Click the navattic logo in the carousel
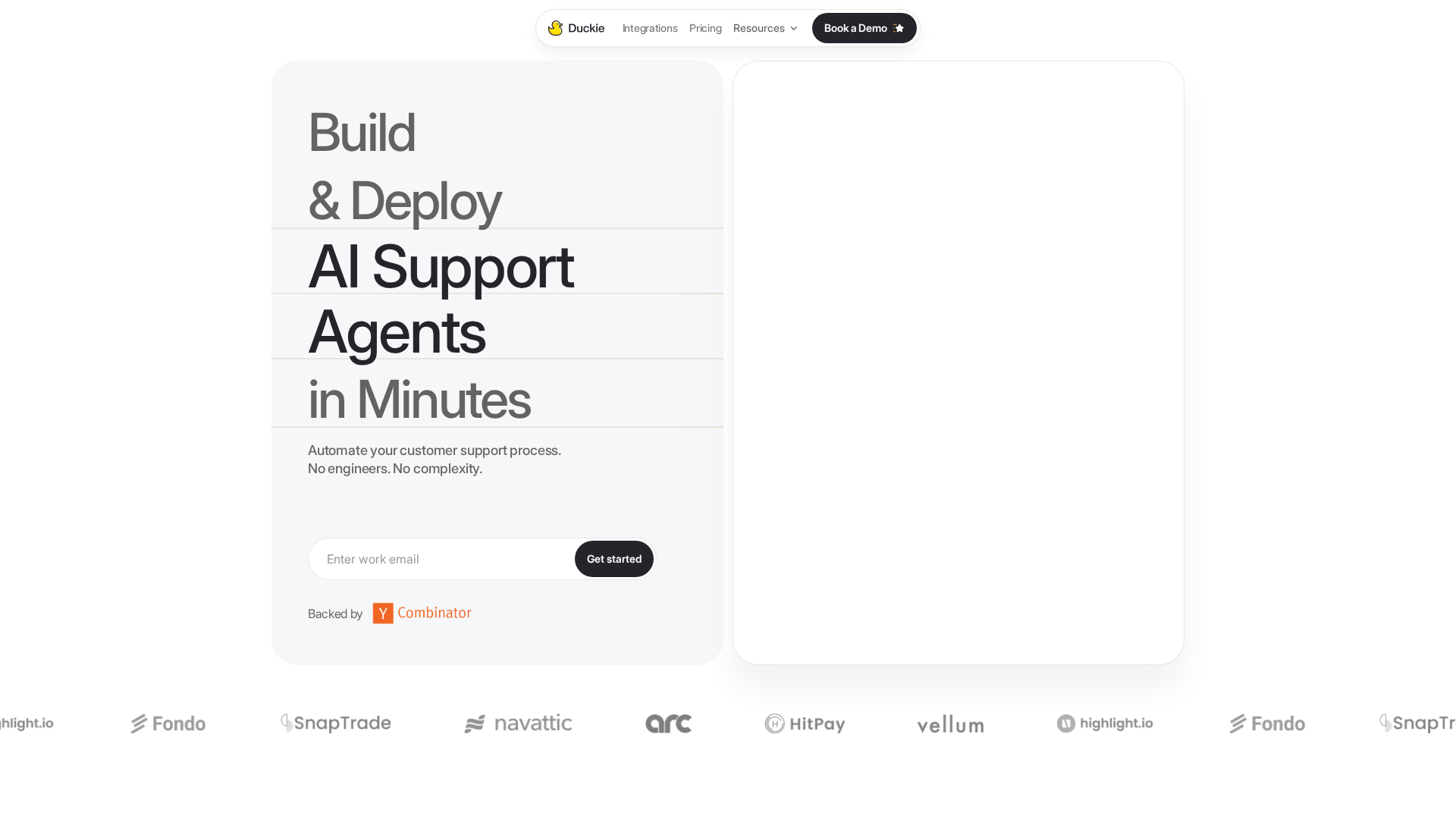The image size is (1456, 819). 518,723
